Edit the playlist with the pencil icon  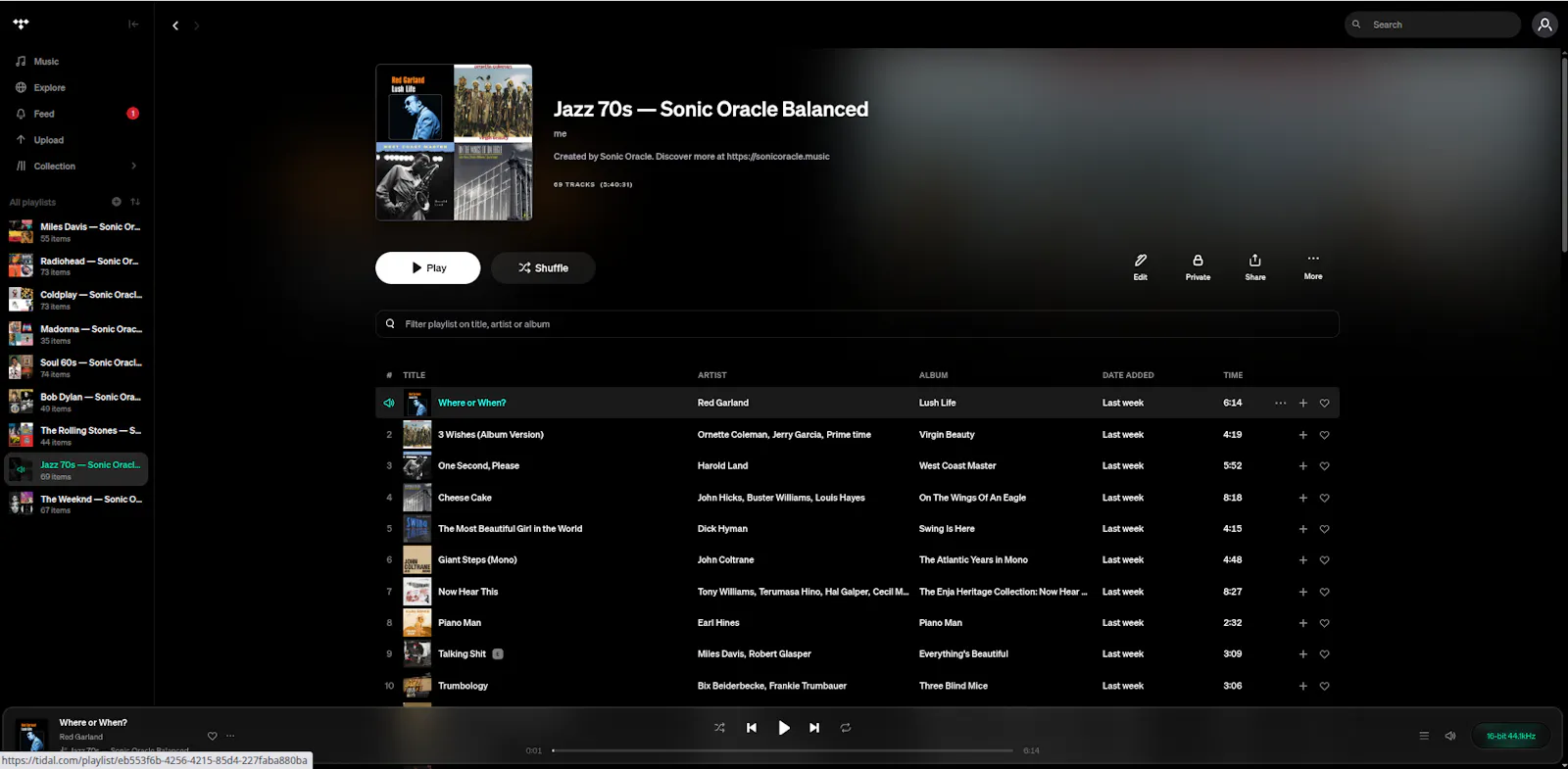point(1140,266)
